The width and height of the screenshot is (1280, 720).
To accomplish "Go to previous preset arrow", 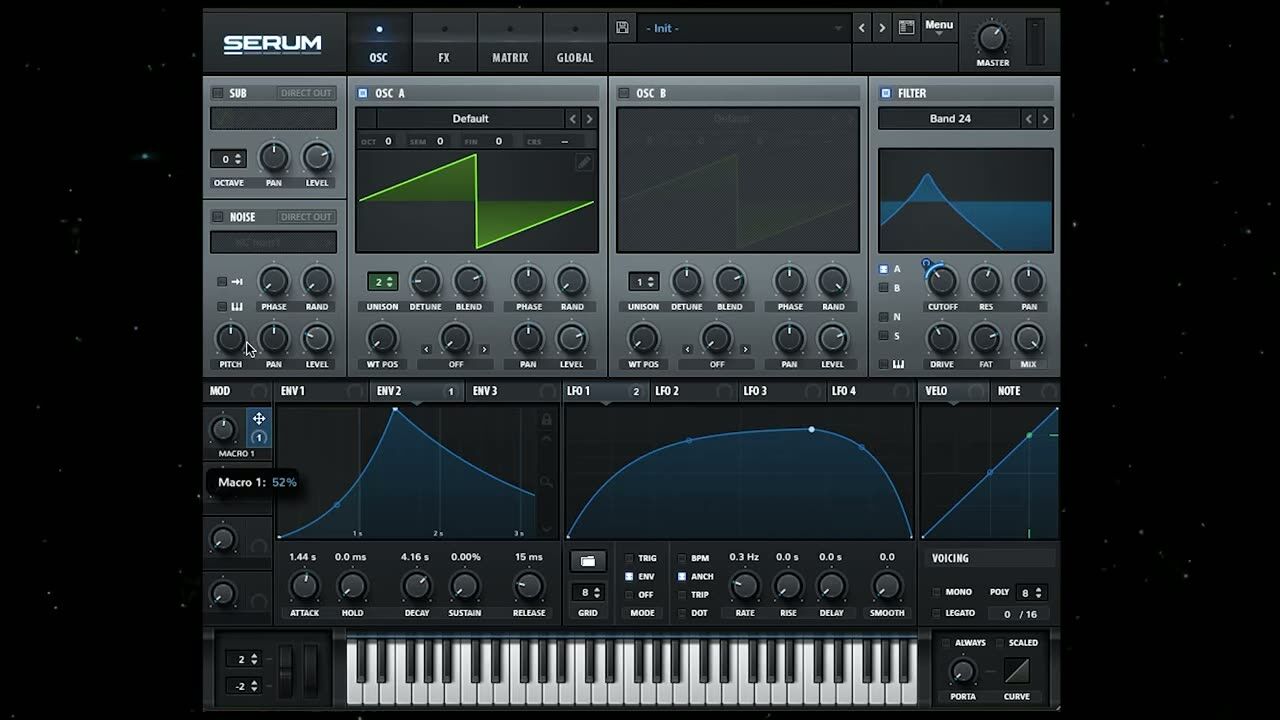I will (x=862, y=28).
